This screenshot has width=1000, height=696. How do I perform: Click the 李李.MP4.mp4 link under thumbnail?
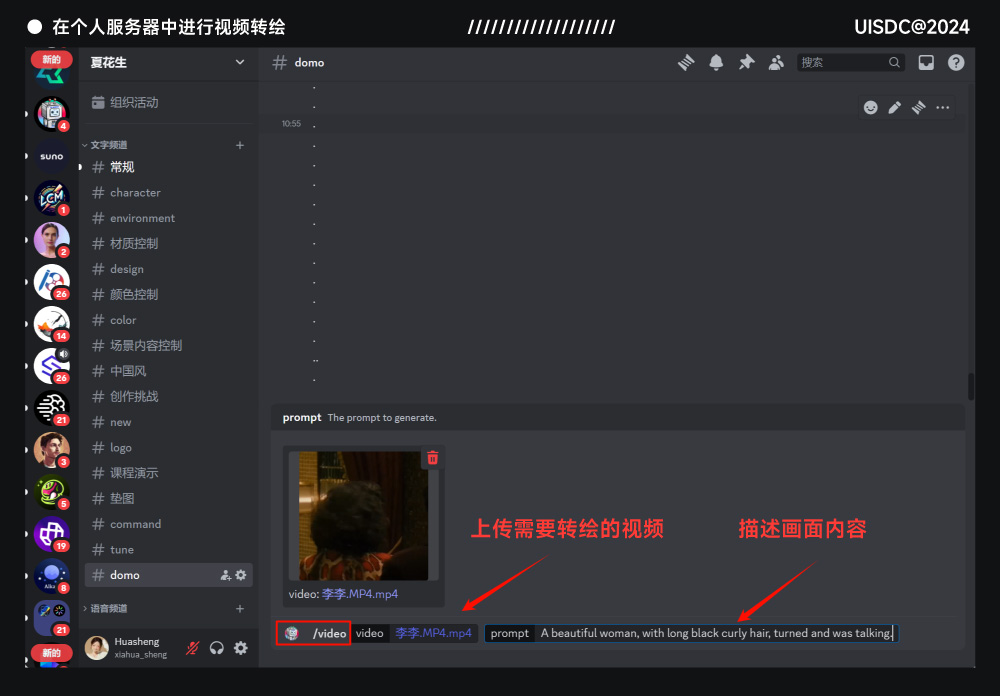360,594
